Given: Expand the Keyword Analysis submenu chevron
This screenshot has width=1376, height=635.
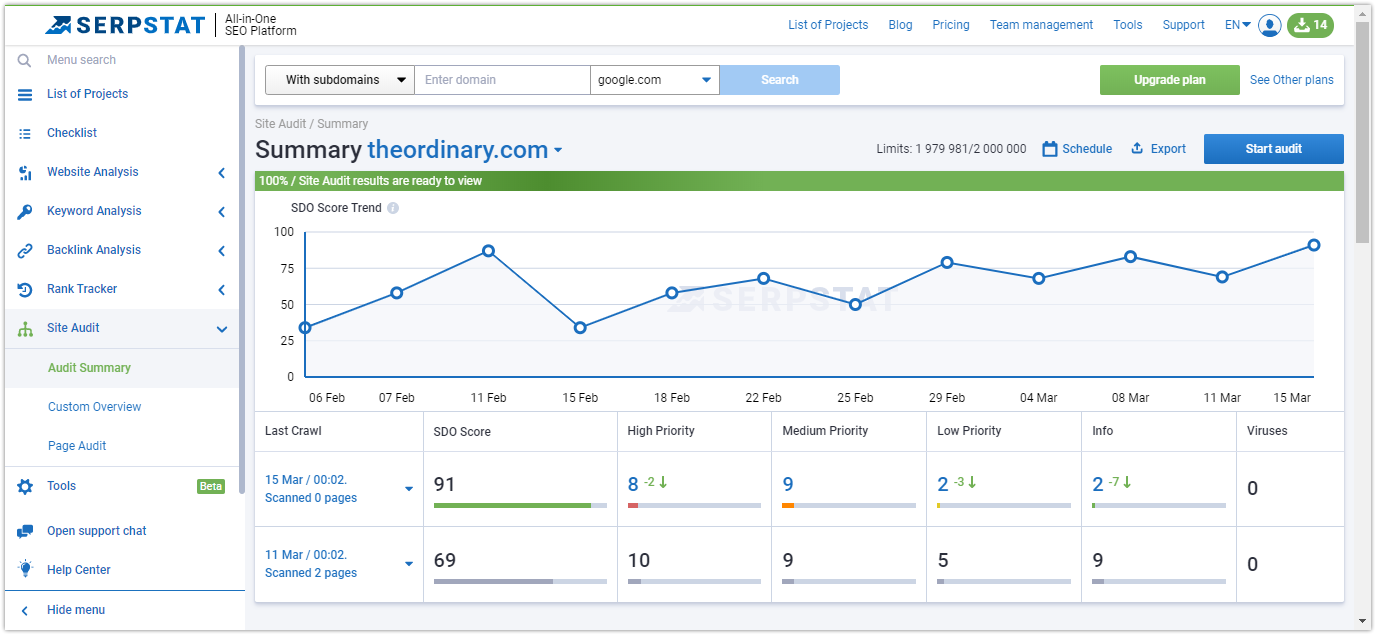Looking at the screenshot, I should (x=222, y=211).
